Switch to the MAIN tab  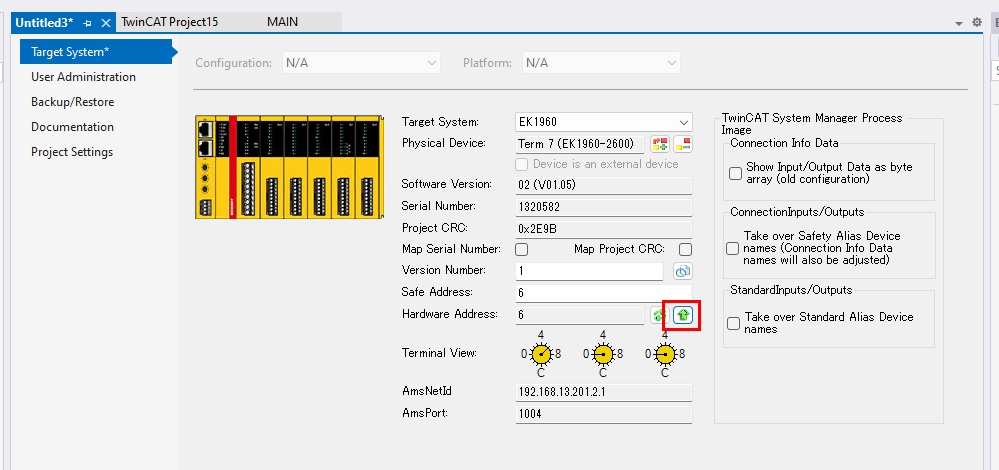click(x=282, y=22)
